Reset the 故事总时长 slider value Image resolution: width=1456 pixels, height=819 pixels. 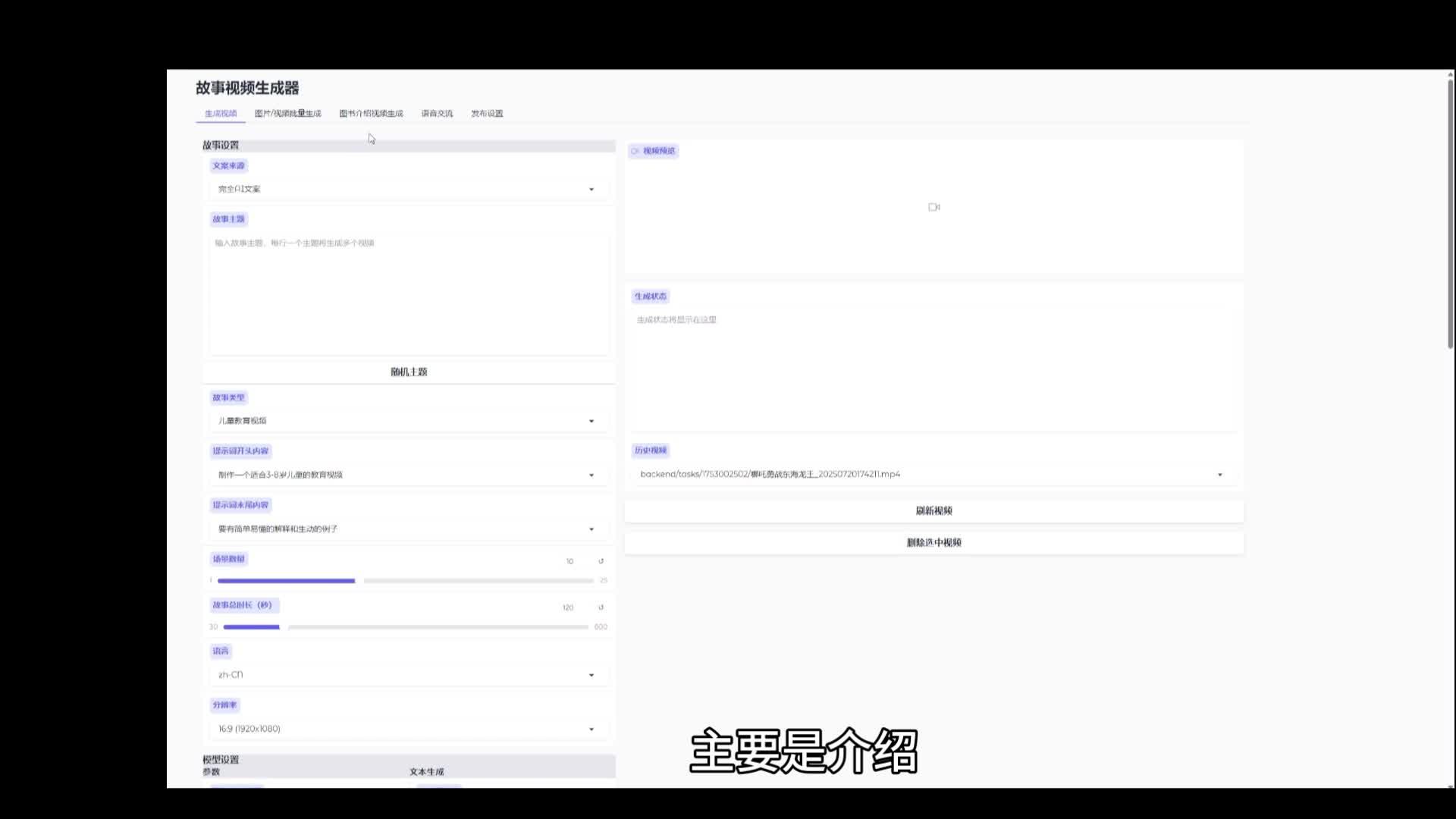click(601, 607)
